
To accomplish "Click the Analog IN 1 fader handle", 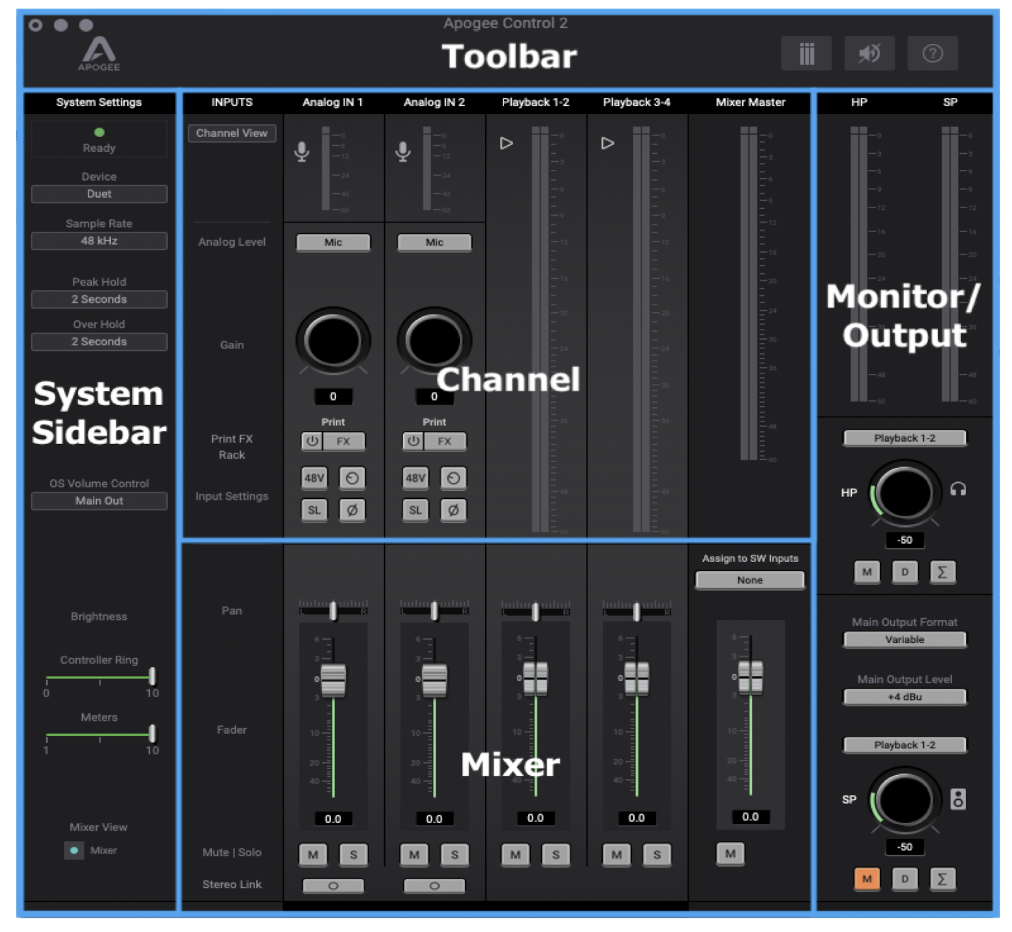I will [333, 680].
